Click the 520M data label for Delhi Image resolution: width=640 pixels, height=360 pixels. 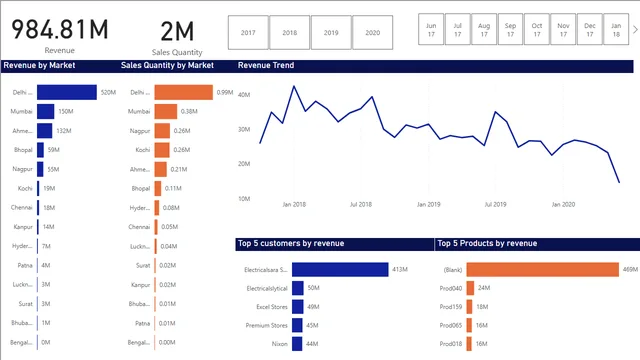click(109, 92)
